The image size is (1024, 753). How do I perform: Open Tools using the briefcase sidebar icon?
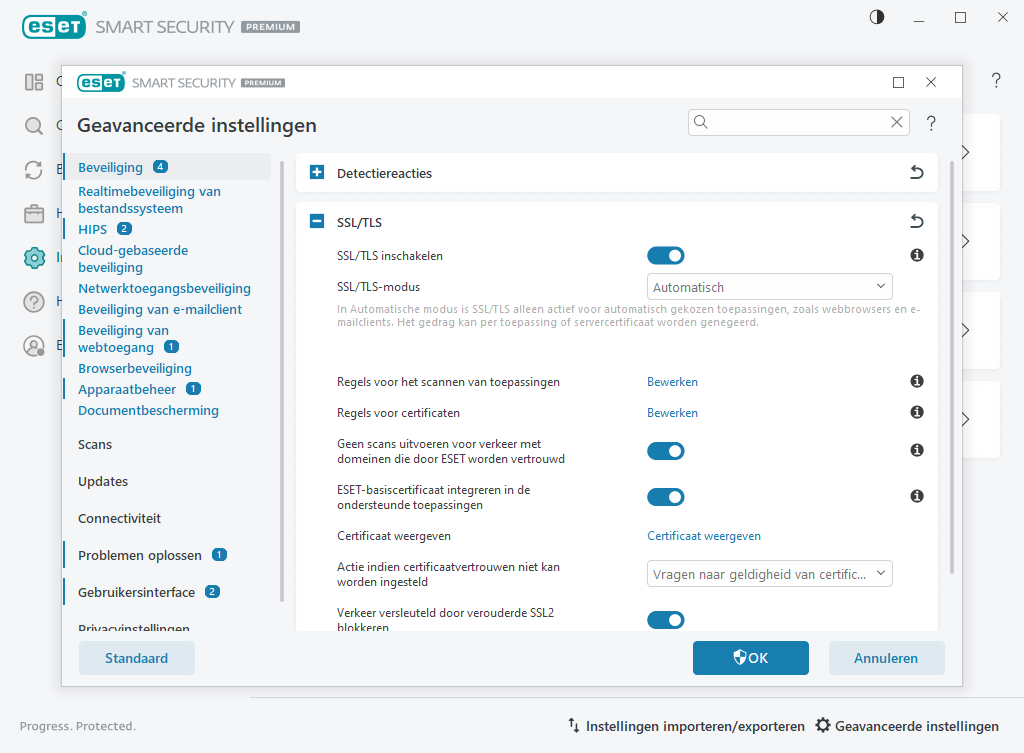click(33, 213)
